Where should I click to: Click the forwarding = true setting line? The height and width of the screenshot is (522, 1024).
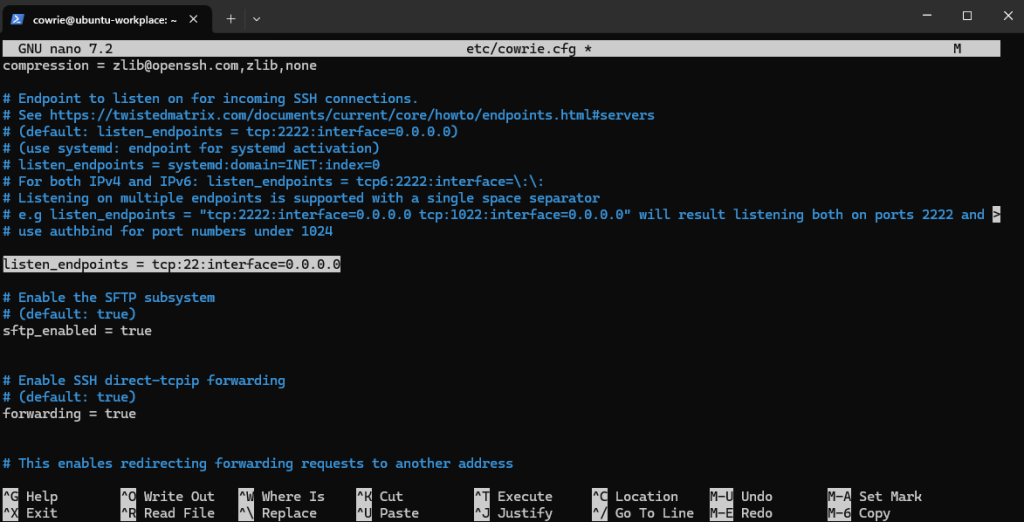tap(69, 413)
